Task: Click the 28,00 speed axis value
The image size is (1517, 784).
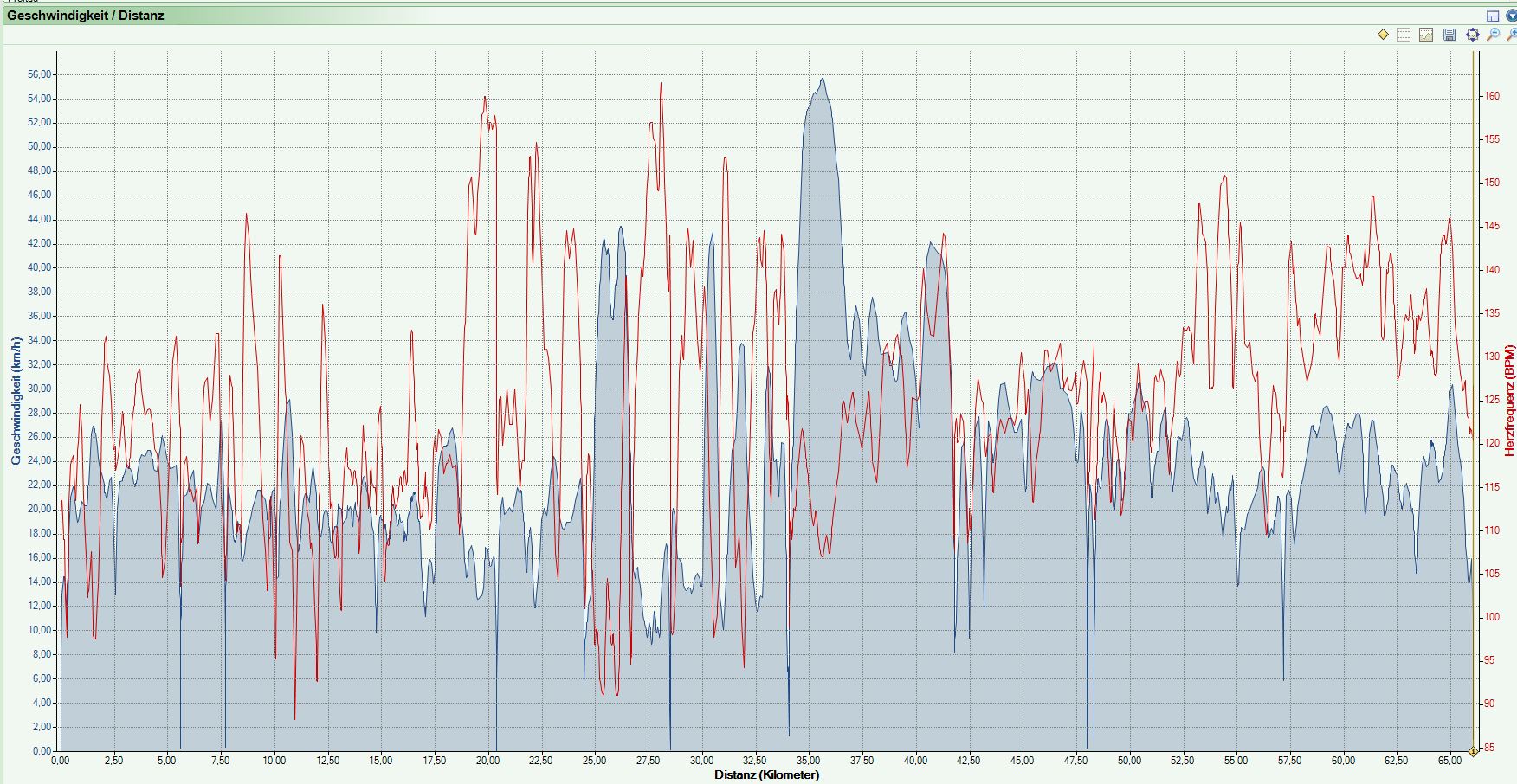Action: tap(40, 413)
